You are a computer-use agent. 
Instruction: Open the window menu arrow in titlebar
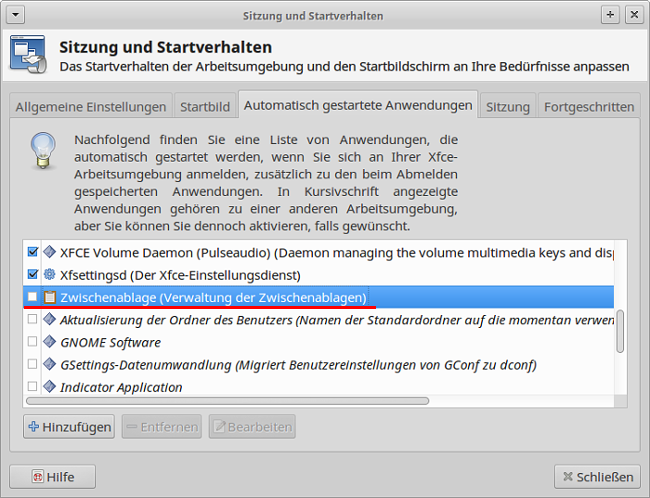coord(13,15)
